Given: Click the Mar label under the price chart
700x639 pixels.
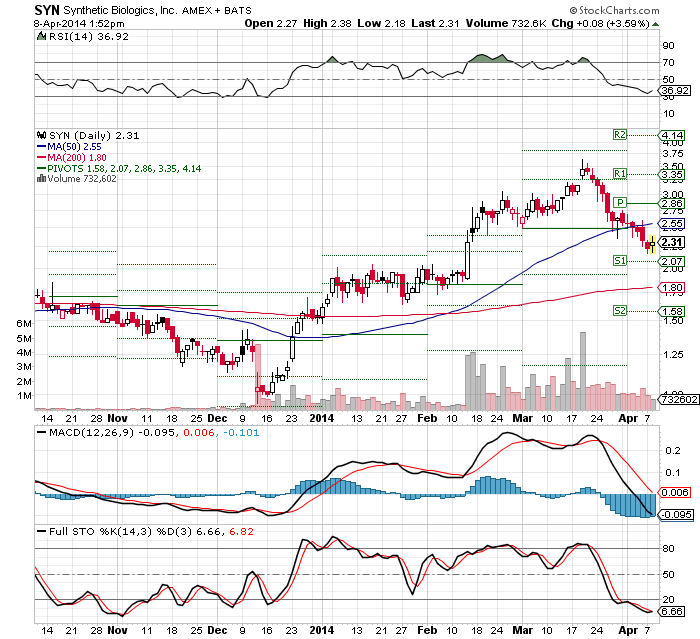Looking at the screenshot, I should click(522, 418).
